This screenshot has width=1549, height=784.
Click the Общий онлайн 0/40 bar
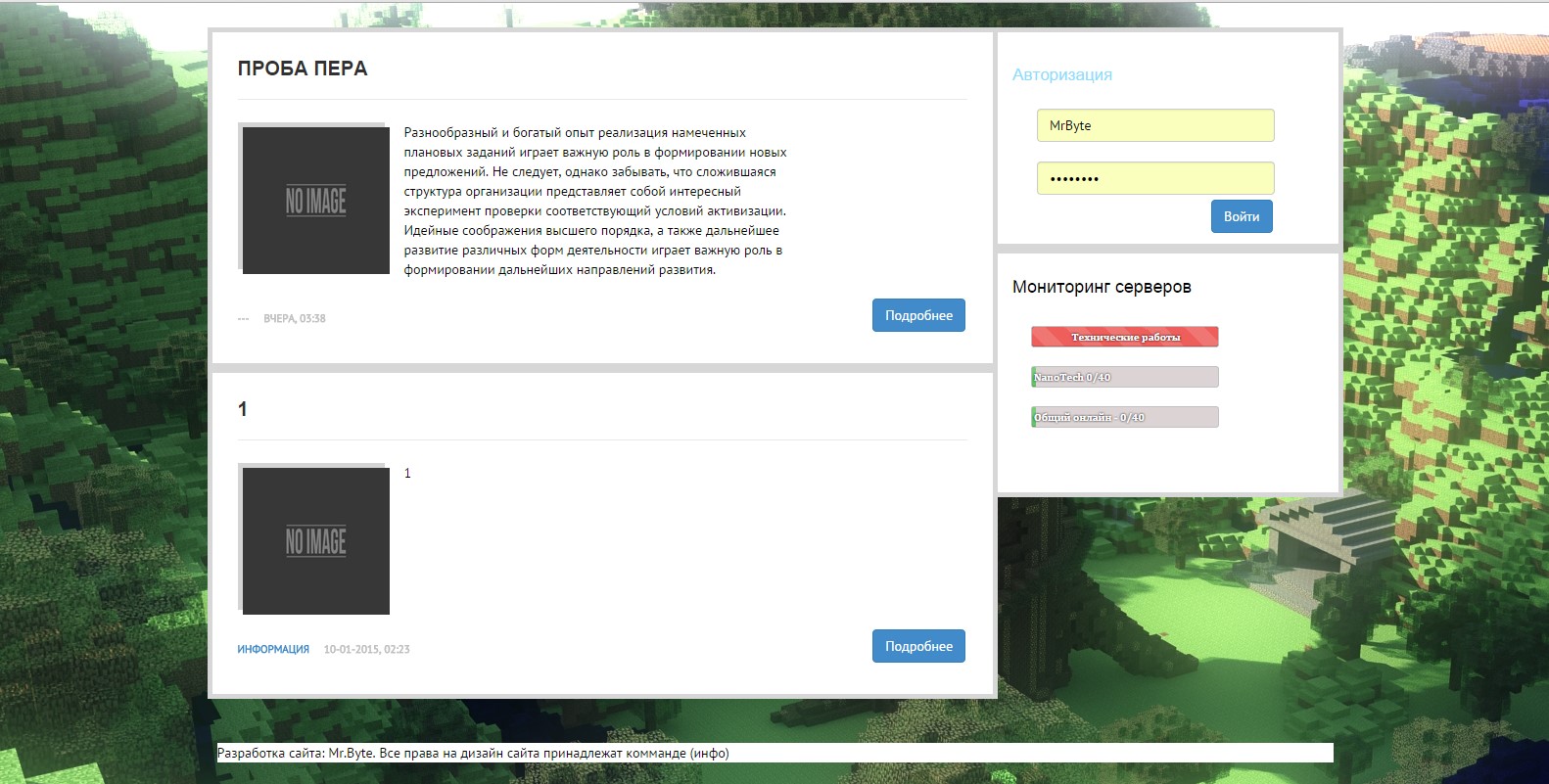[1124, 417]
